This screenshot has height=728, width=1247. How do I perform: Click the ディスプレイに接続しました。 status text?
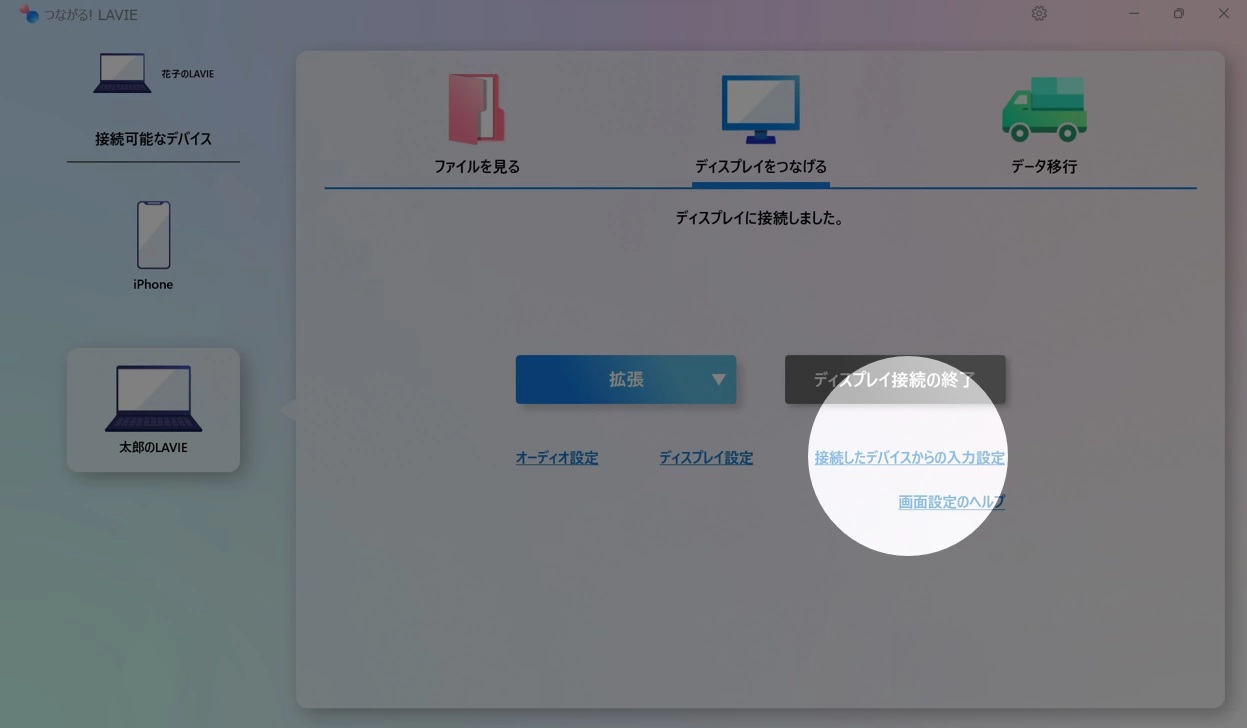coord(760,218)
